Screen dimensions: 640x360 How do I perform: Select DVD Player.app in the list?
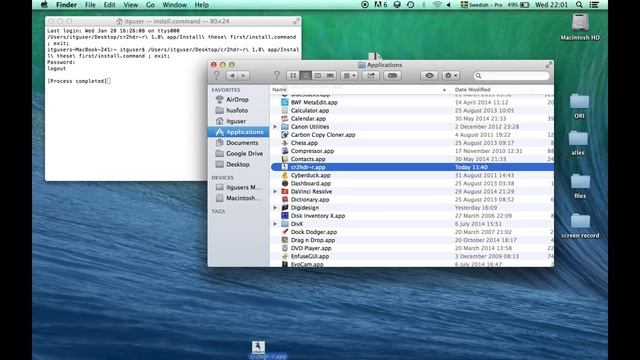[x=412, y=248]
